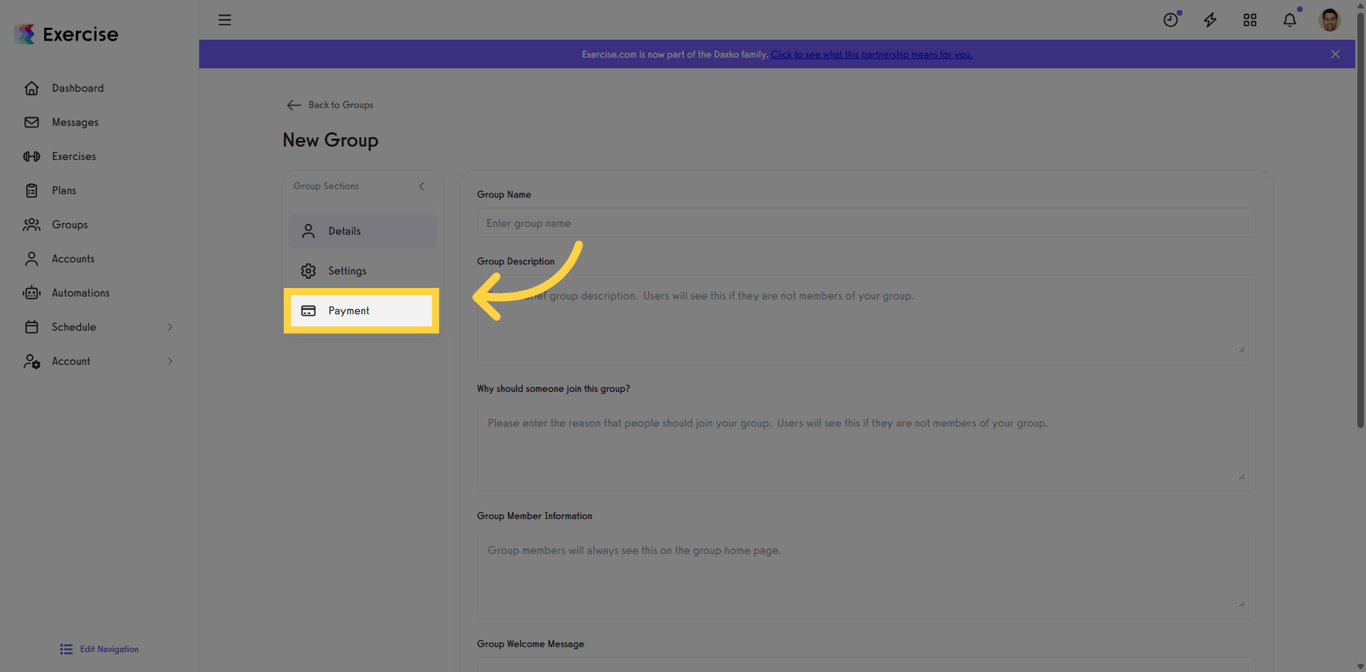Image resolution: width=1366 pixels, height=672 pixels.
Task: Open the clock activity icon in top bar
Action: (x=1169, y=19)
